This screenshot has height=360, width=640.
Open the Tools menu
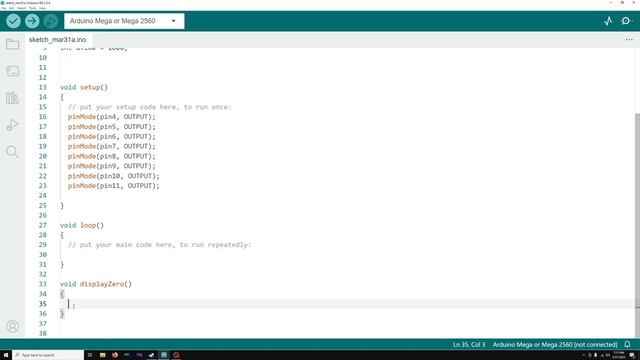click(33, 8)
